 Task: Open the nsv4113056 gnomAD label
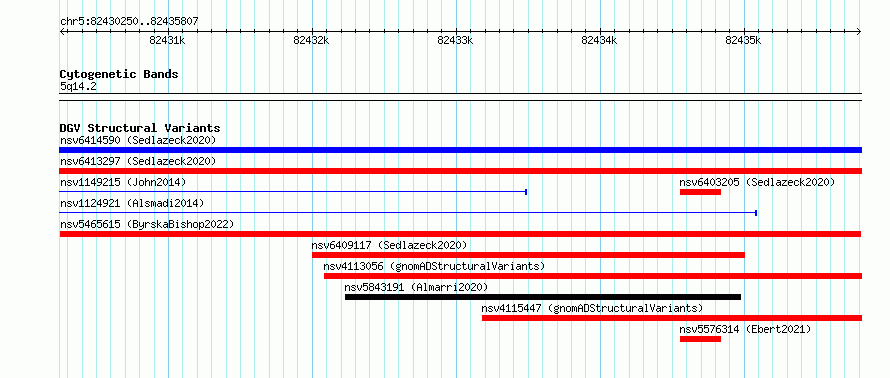pos(434,266)
